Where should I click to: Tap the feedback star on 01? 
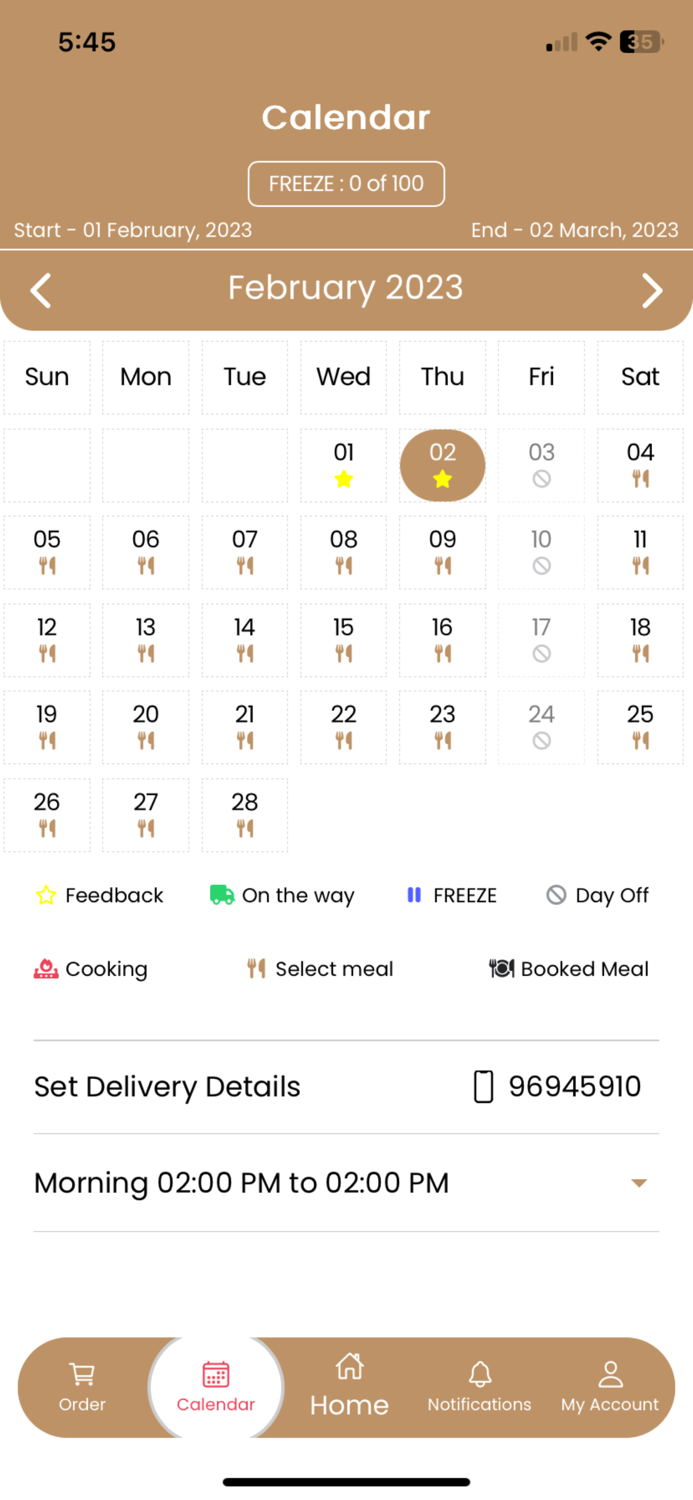click(x=344, y=479)
